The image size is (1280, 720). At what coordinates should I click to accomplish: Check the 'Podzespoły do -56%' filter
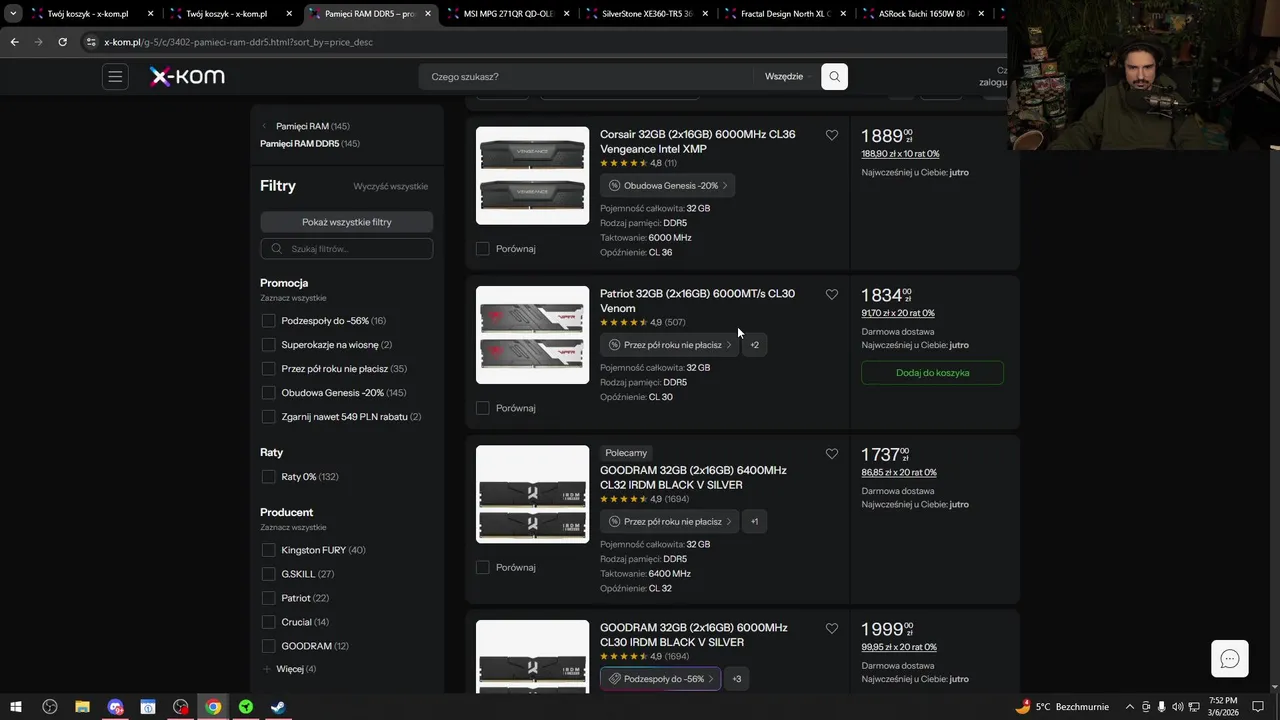click(x=268, y=321)
